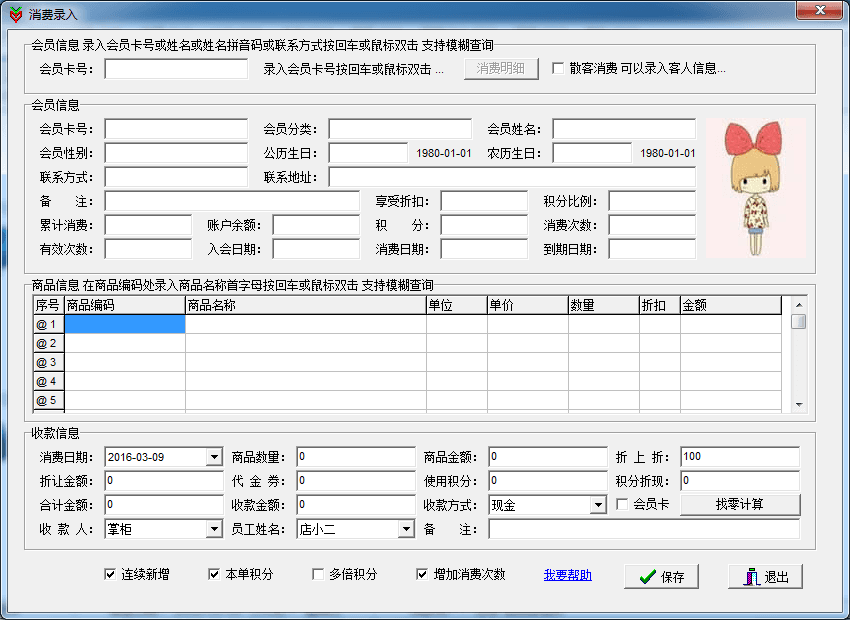Viewport: 850px width, 620px height.
Task: Click the member avatar cartoon girl picture
Action: pos(756,188)
